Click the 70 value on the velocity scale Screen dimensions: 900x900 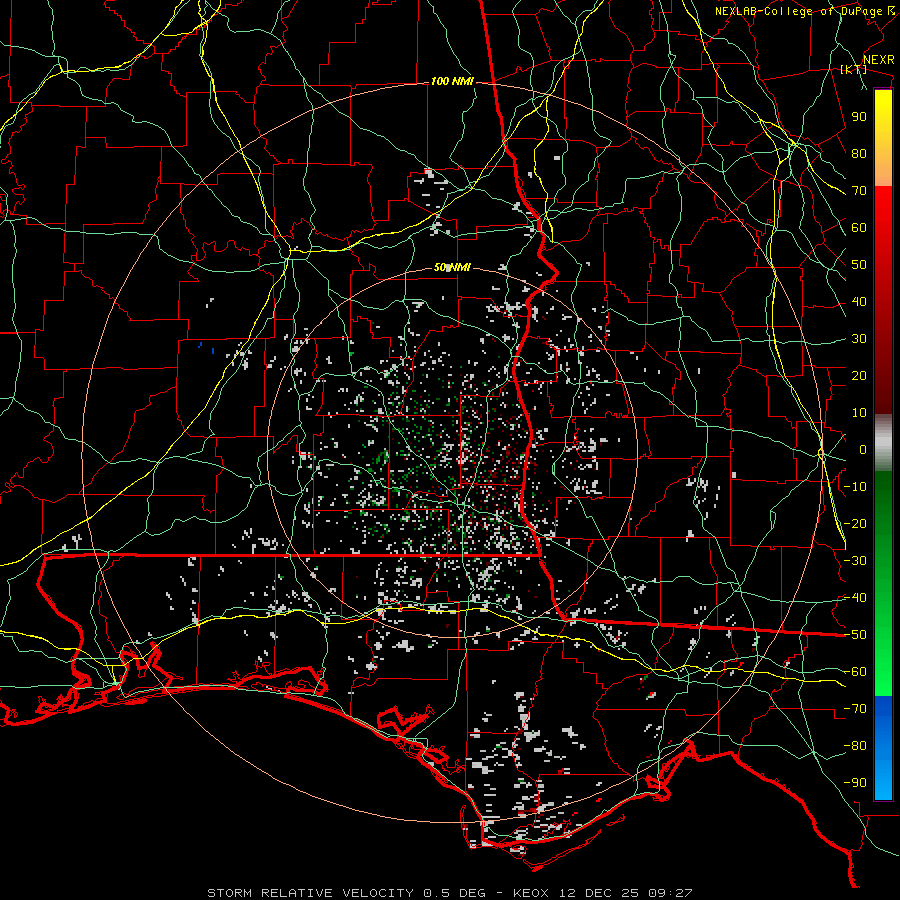pos(859,191)
